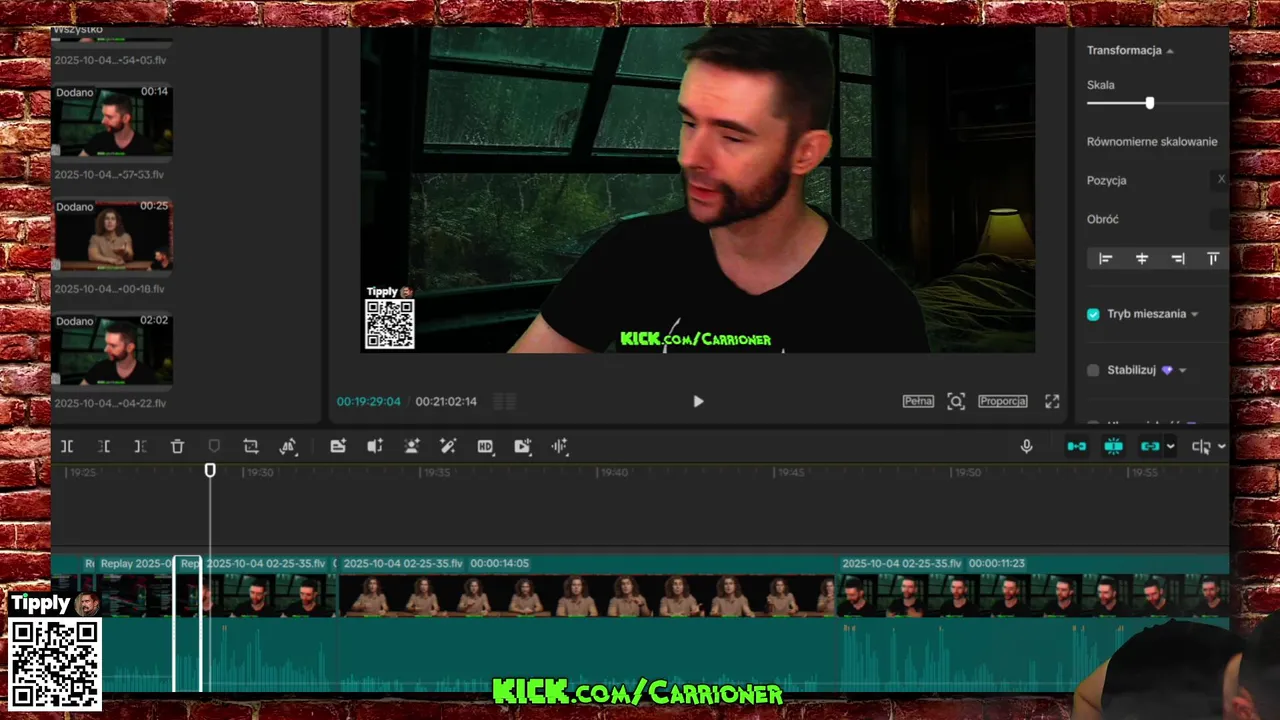Enter fullscreen preview mode

pos(1052,401)
